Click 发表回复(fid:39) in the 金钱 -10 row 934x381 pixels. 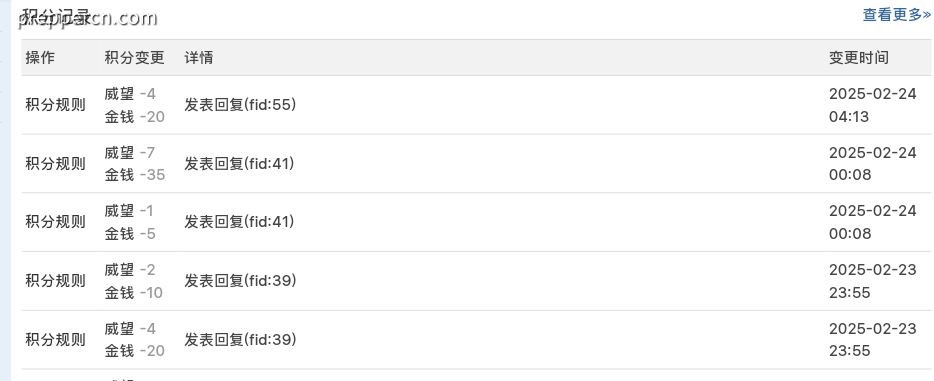point(240,281)
